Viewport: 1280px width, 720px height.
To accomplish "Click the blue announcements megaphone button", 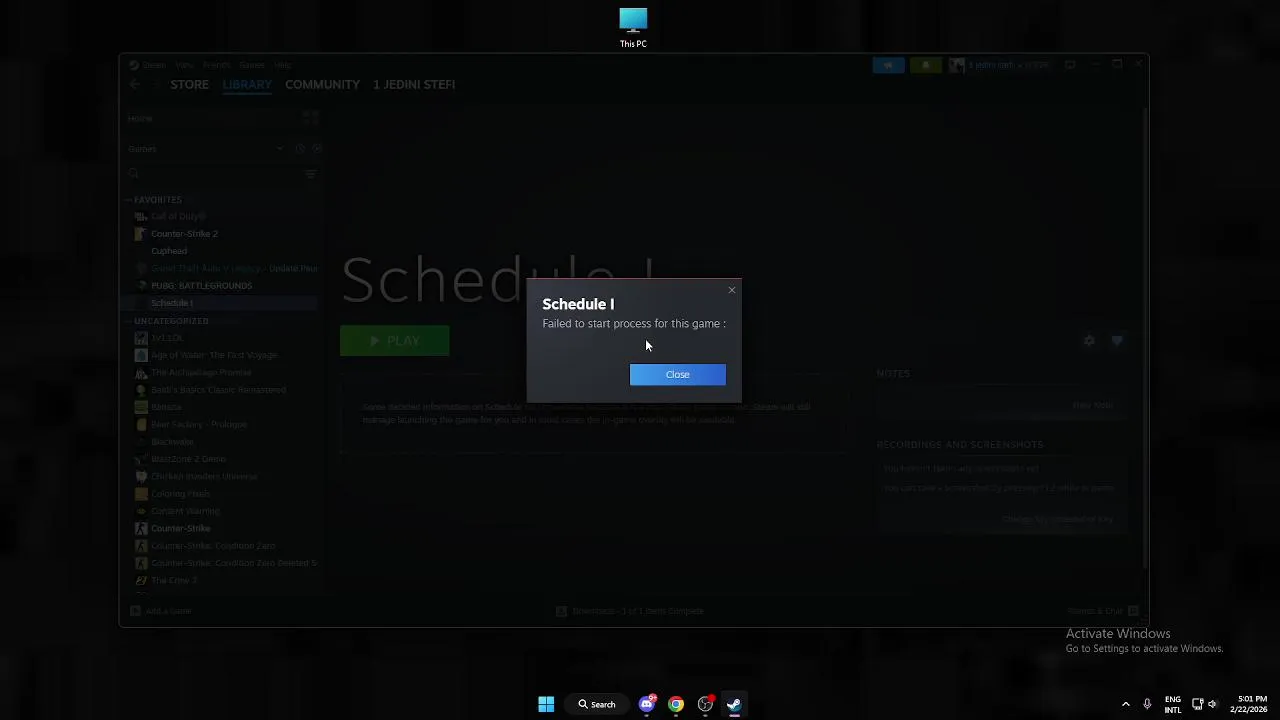I will point(888,65).
